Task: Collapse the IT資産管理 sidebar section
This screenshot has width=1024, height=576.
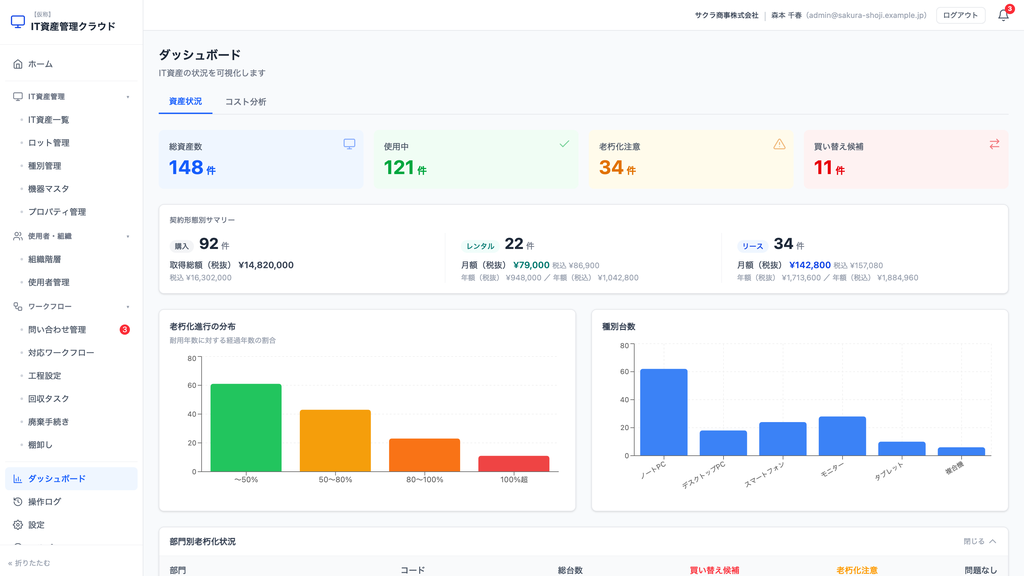Action: pos(71,97)
